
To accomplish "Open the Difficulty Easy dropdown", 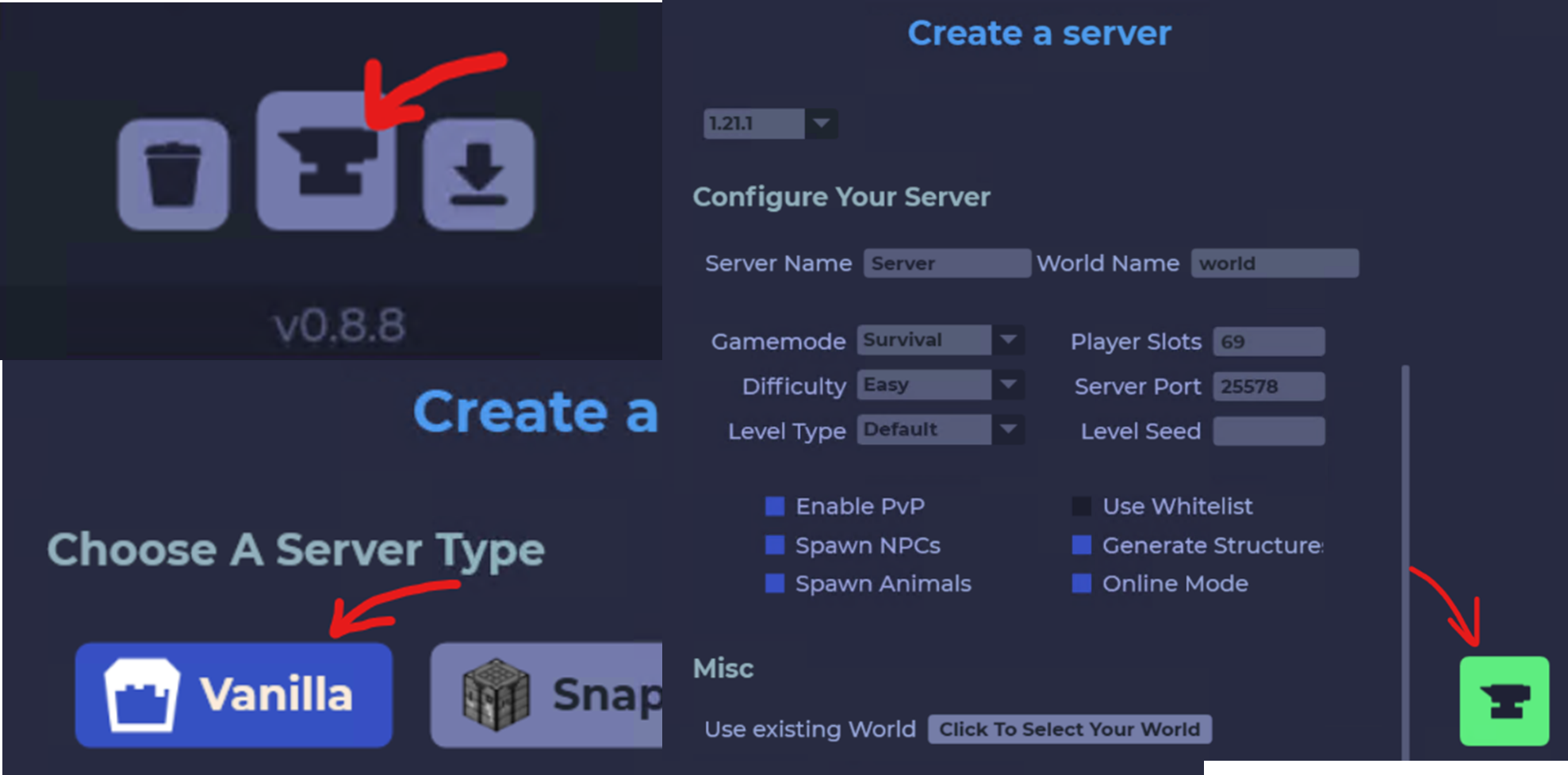I will (x=1008, y=385).
